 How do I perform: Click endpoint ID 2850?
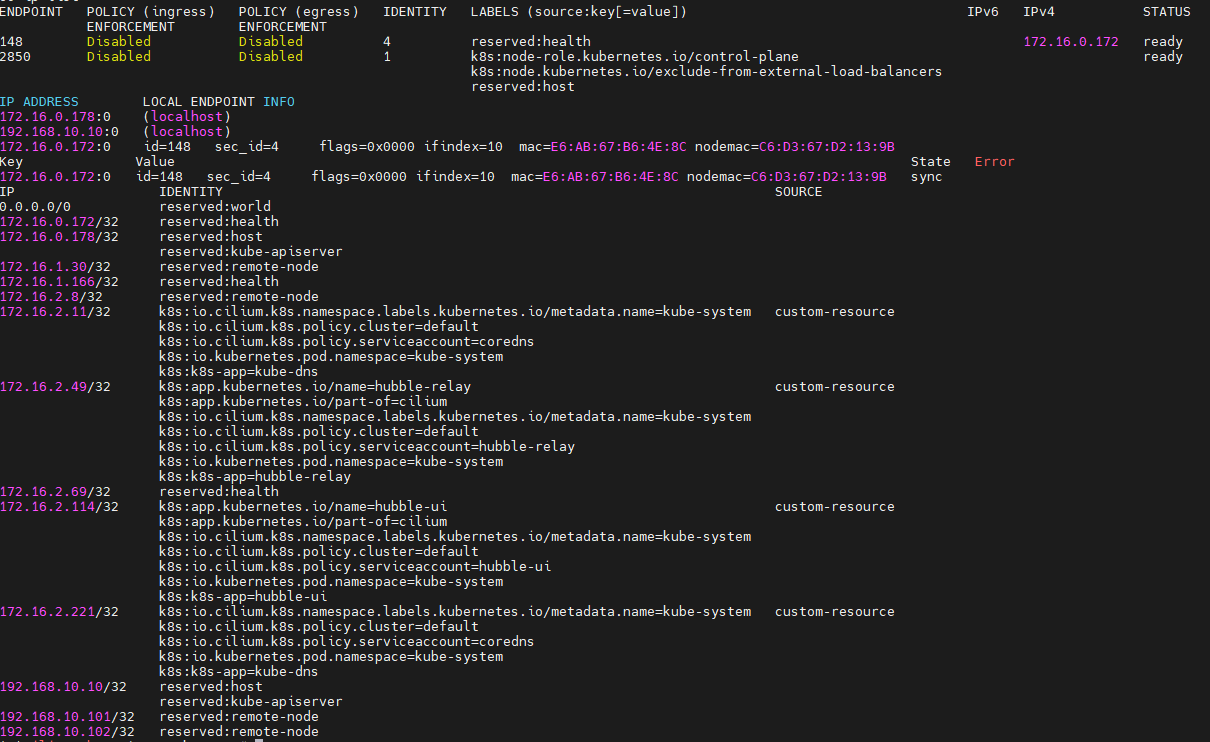[16, 57]
